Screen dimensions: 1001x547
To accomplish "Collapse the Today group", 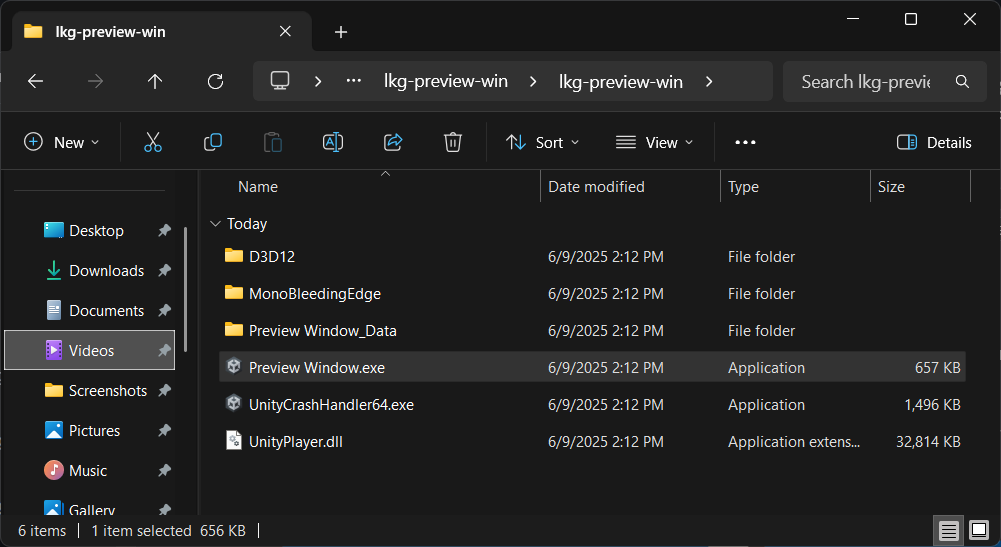I will [x=214, y=224].
